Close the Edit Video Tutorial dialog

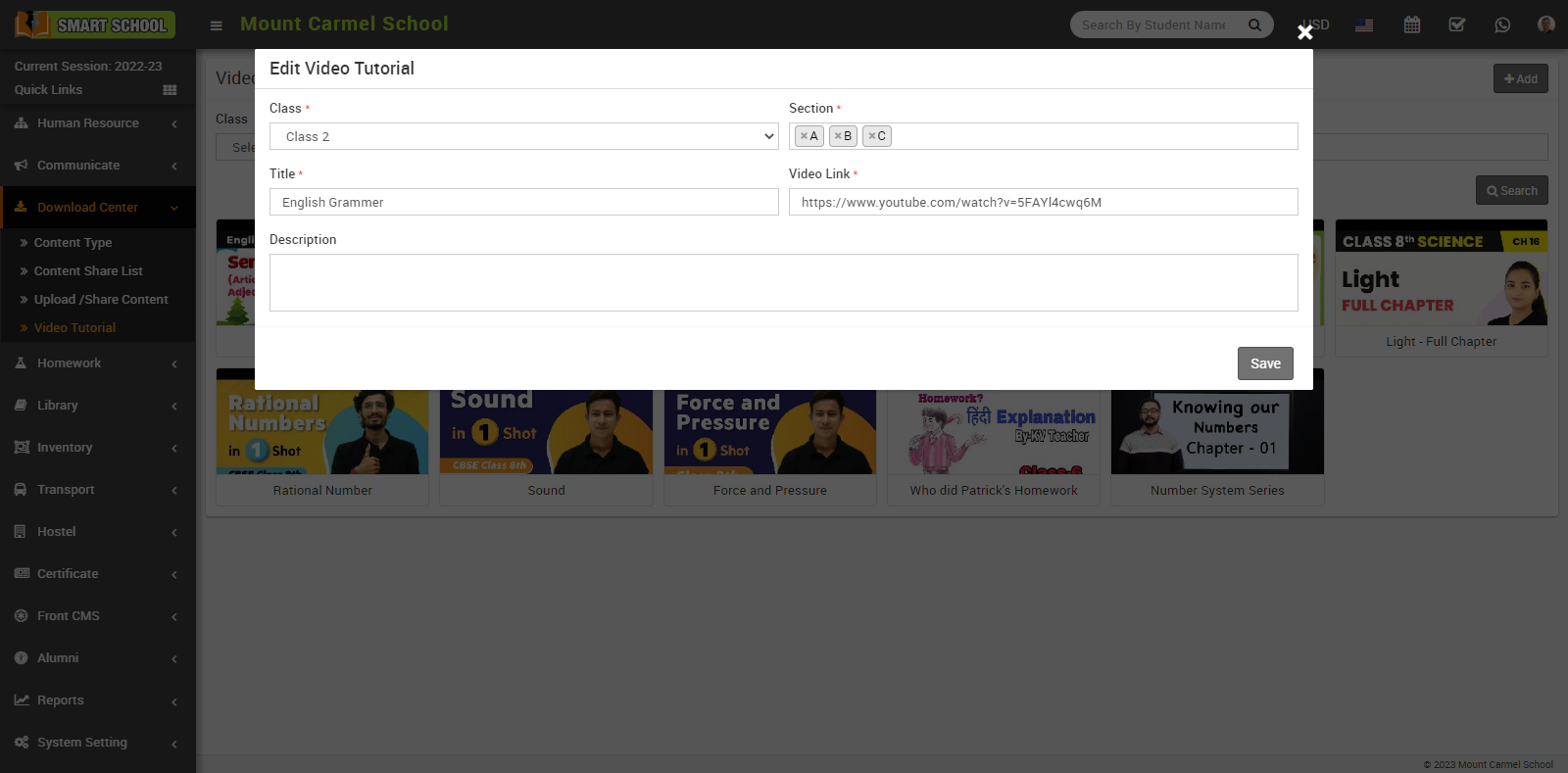click(1304, 32)
